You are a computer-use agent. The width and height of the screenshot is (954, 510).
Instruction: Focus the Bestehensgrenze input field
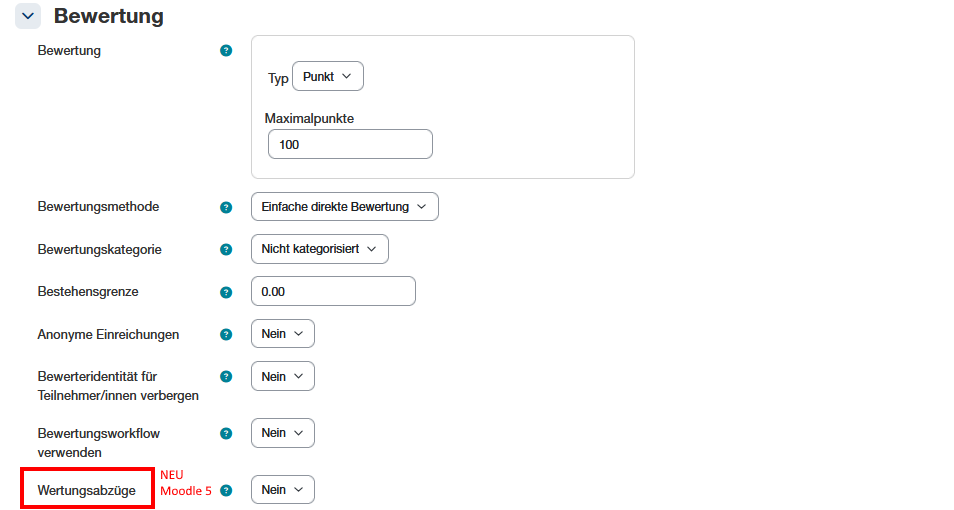pos(333,291)
